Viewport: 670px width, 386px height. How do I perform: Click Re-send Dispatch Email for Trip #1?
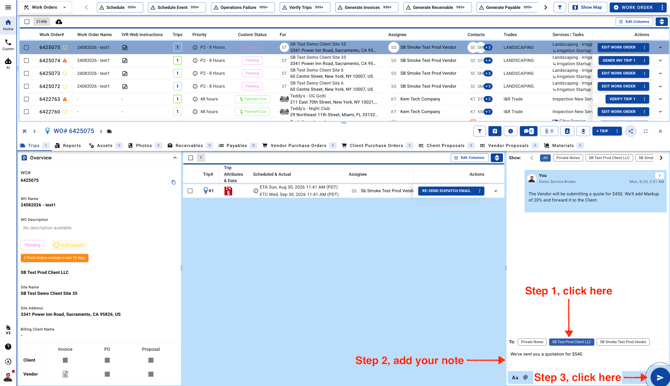[447, 191]
